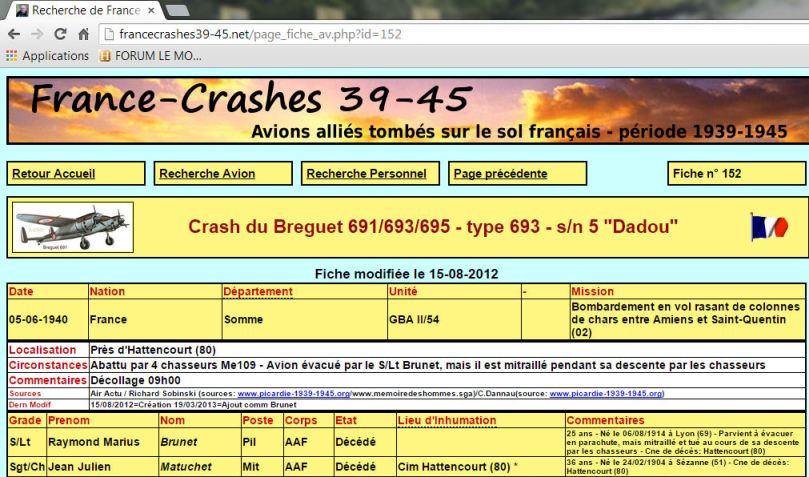Reload the page with refresh icon

coord(60,34)
